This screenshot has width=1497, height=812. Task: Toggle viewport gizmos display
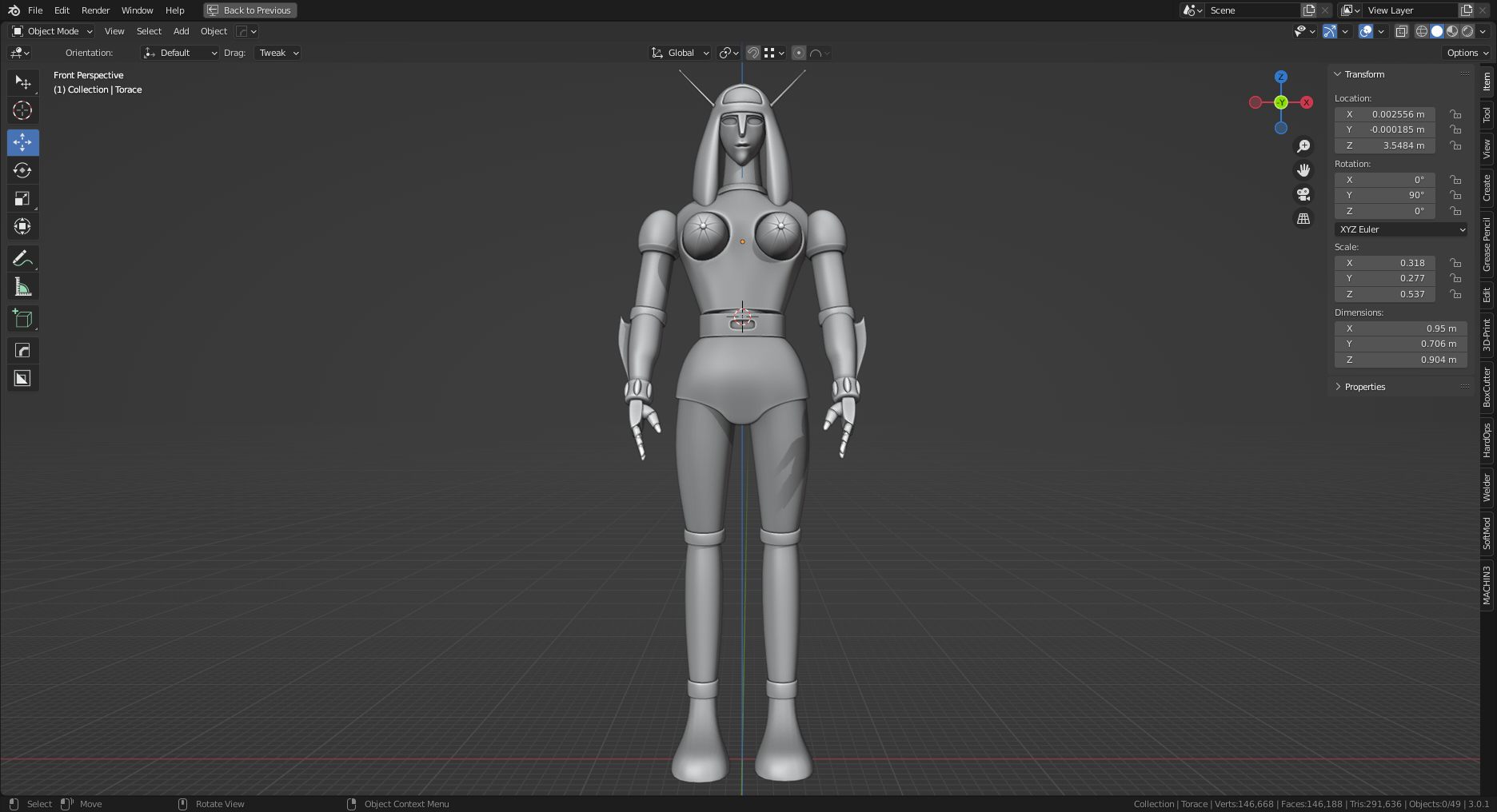click(1330, 31)
